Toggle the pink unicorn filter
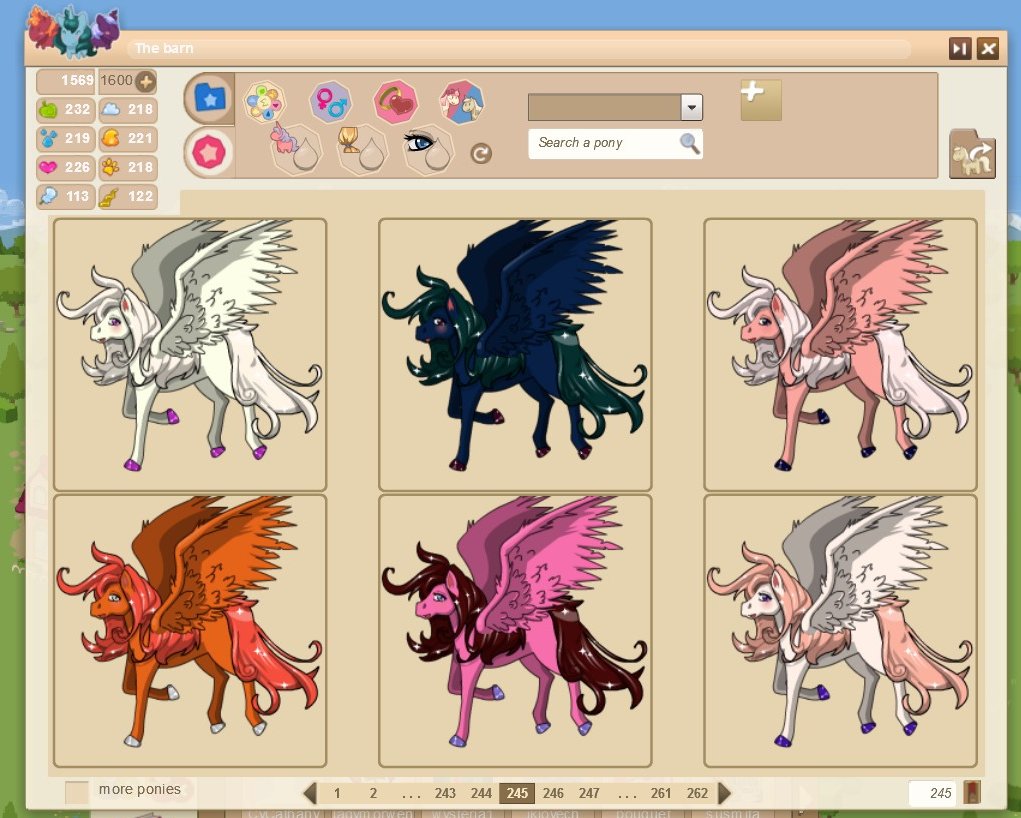Screen dimensions: 1021x818 pyautogui.click(x=295, y=148)
